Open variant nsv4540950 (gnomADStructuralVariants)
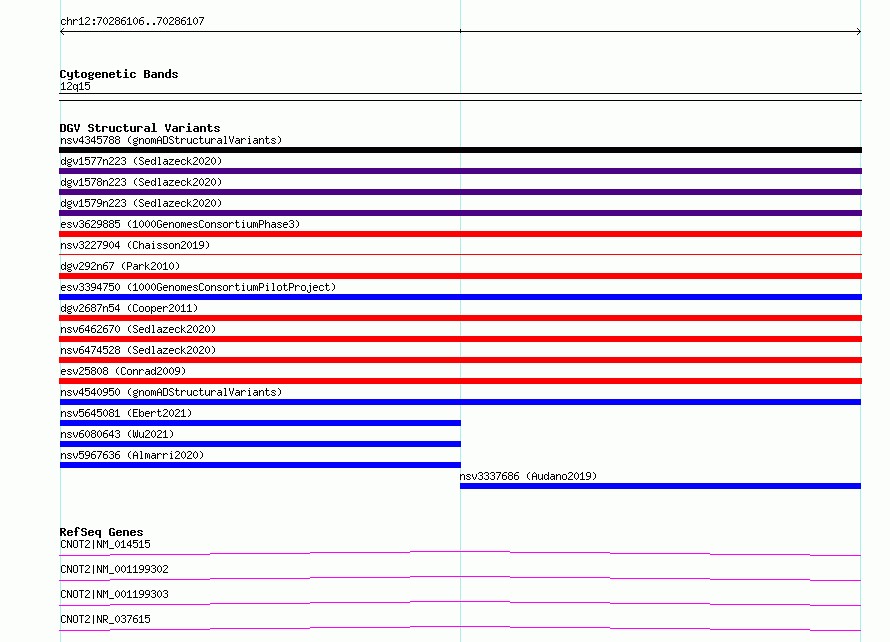Viewport: 890px width, 642px height. 171,392
